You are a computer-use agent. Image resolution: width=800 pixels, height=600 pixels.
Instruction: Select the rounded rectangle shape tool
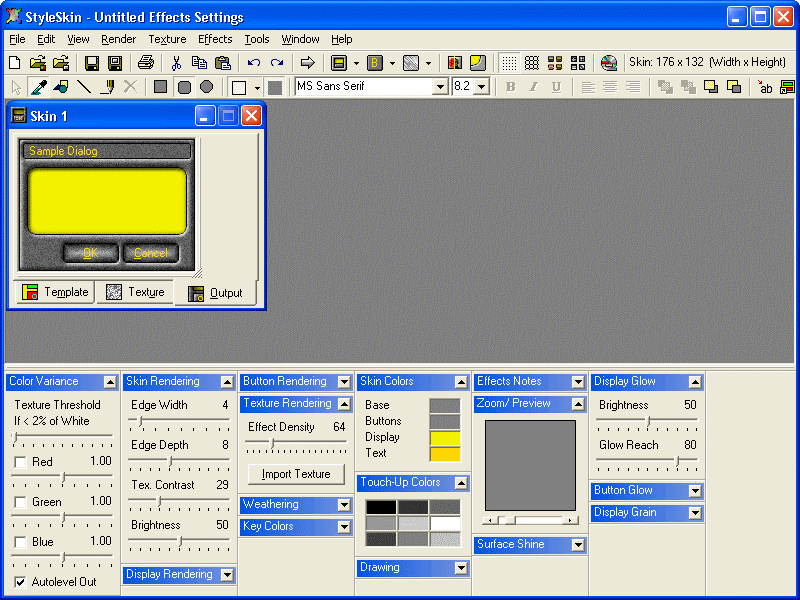click(184, 87)
